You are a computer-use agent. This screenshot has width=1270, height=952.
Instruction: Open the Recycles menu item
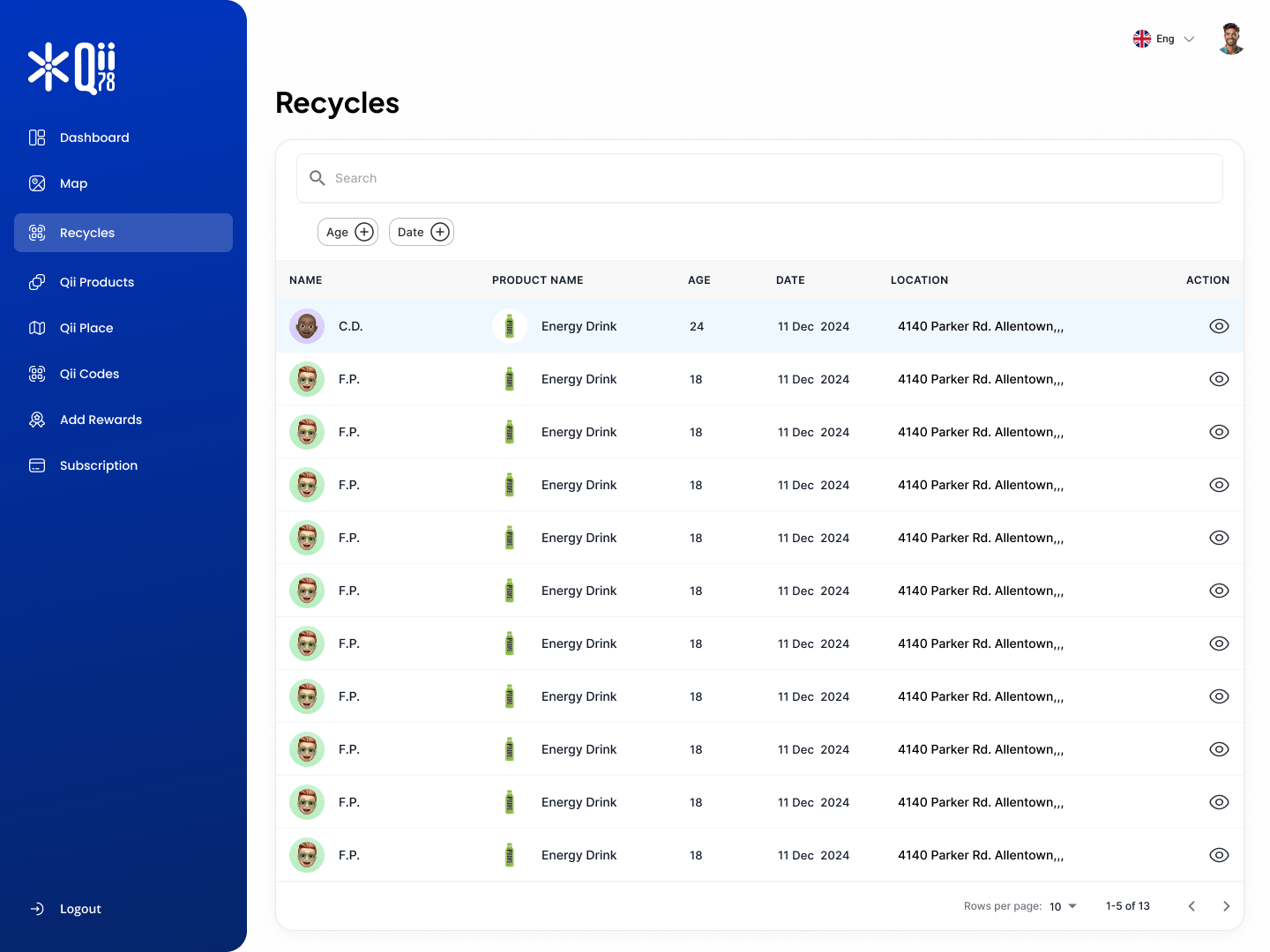point(123,233)
